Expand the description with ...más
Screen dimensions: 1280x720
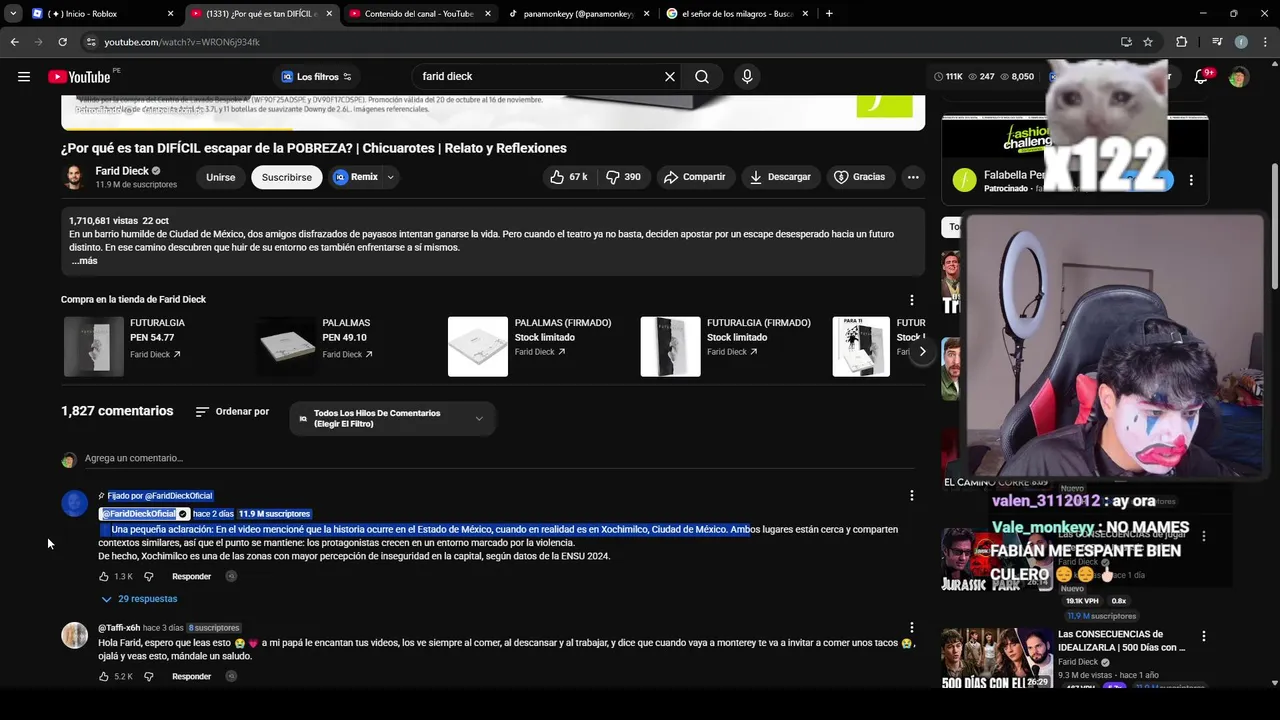point(84,261)
